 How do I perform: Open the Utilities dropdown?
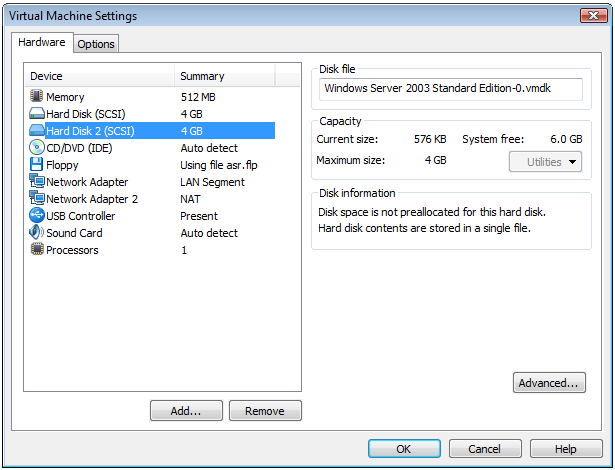coord(545,162)
